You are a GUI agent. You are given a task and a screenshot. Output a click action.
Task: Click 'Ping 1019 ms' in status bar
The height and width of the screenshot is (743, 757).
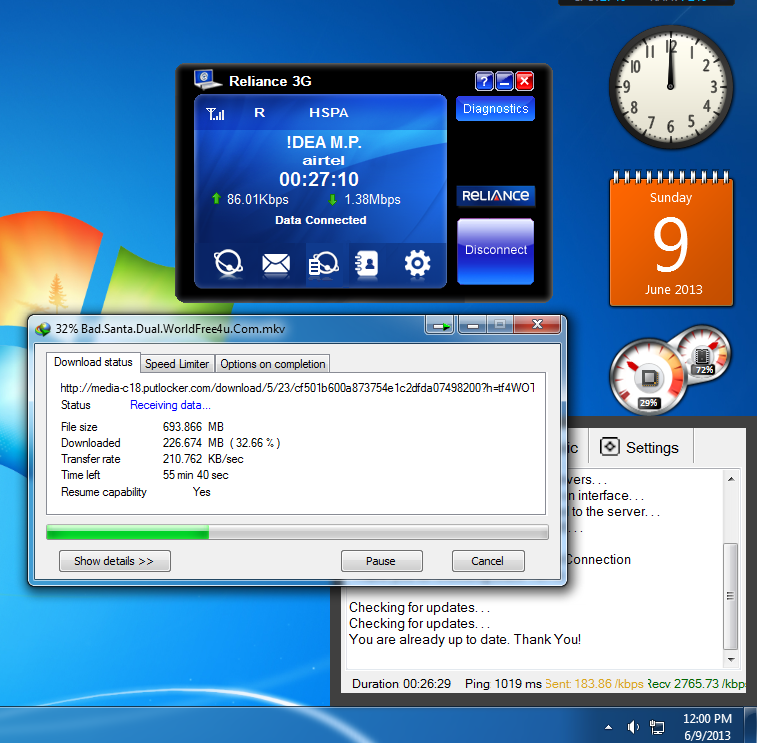[x=503, y=684]
